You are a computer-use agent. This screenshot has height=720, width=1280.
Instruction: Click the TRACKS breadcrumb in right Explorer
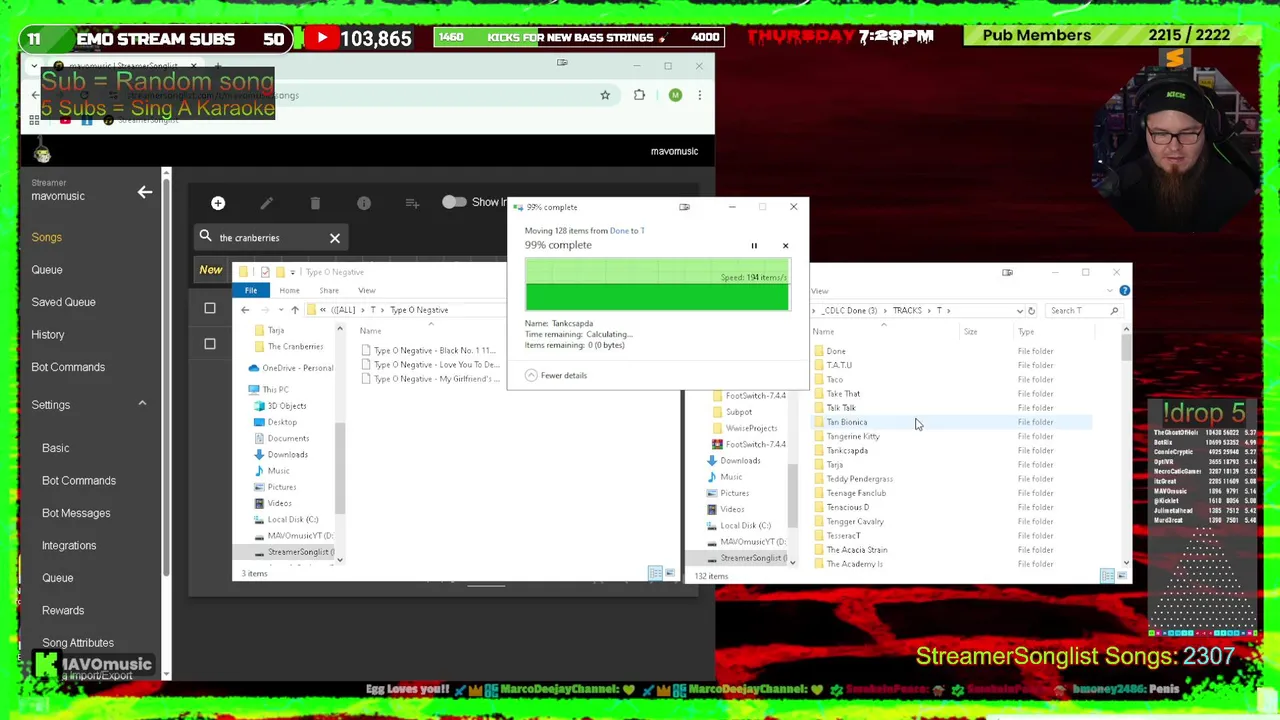[x=907, y=310]
